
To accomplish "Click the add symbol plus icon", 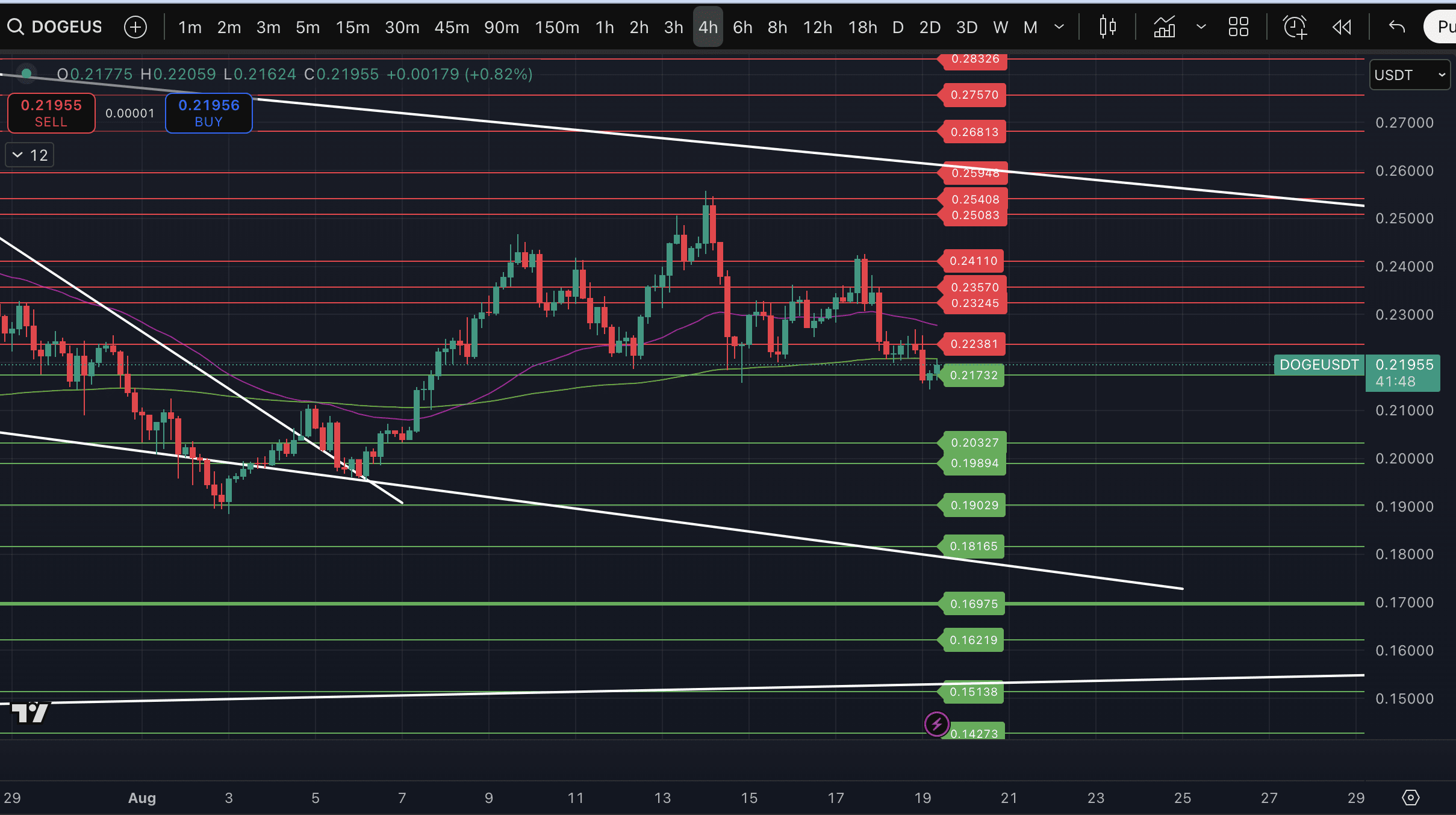I will 135,27.
